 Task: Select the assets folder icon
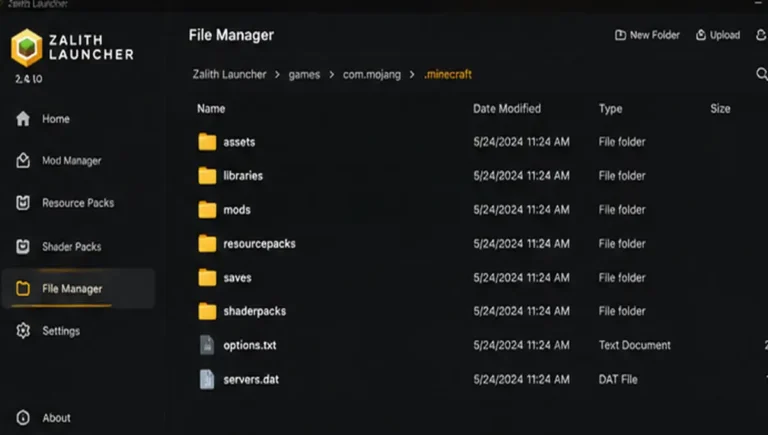tap(207, 142)
